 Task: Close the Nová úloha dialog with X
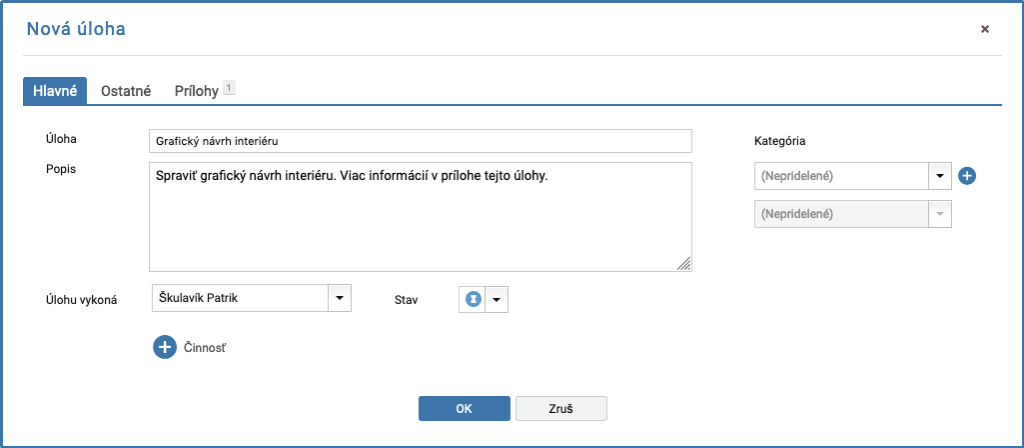[x=985, y=29]
